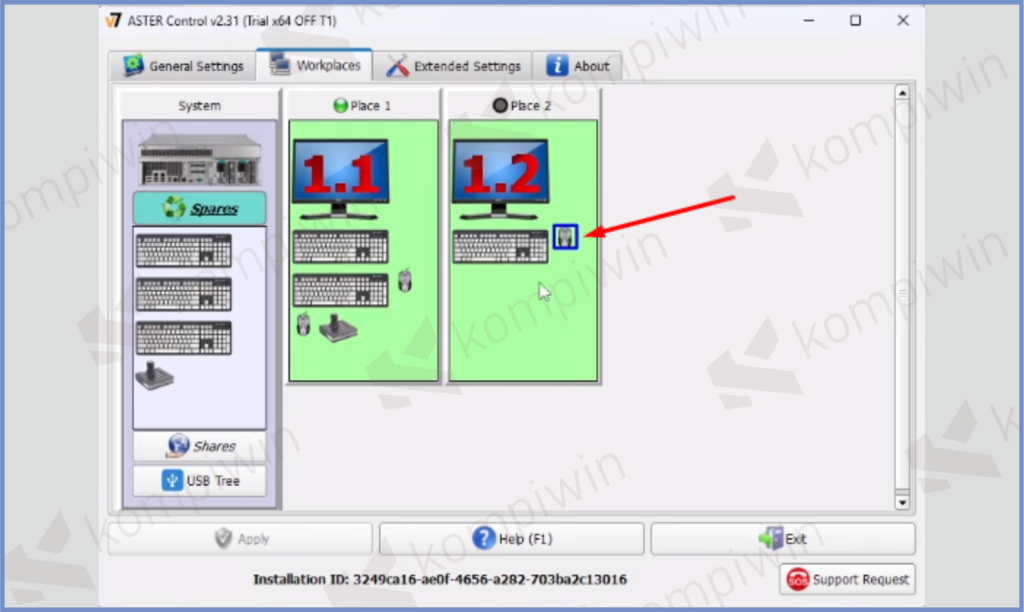Select the joystick in the Spares list
This screenshot has height=612, width=1024.
[x=154, y=376]
